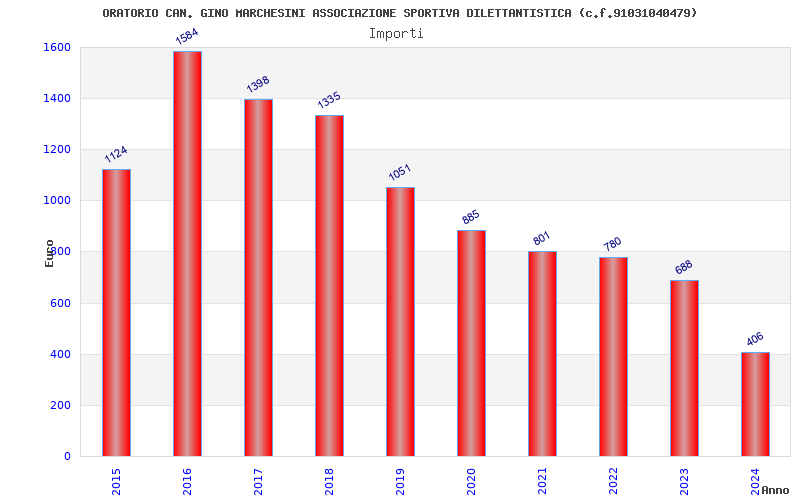This screenshot has height=500, width=800.
Task: Click the x-axis label 2020
Action: pyautogui.click(x=471, y=482)
